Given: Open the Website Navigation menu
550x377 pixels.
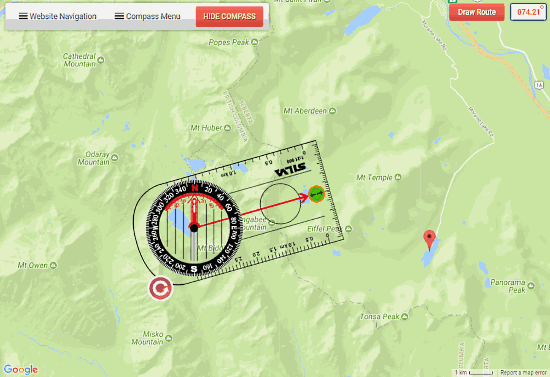Looking at the screenshot, I should pyautogui.click(x=58, y=16).
